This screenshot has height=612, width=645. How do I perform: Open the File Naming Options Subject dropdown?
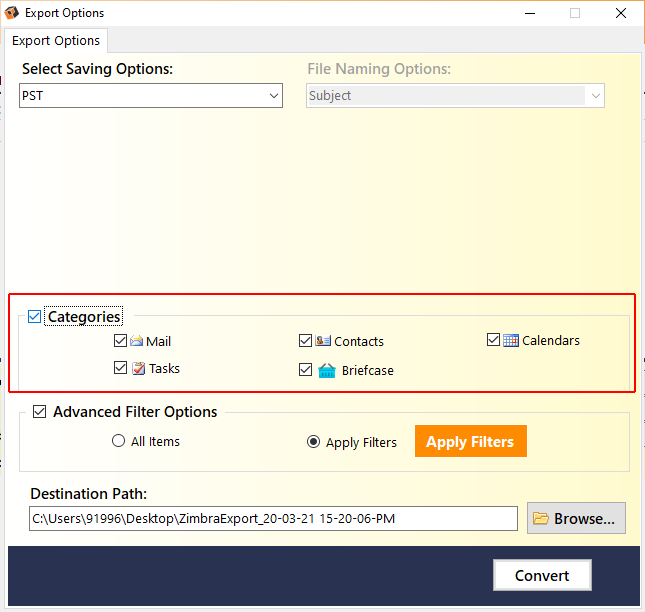tap(455, 95)
